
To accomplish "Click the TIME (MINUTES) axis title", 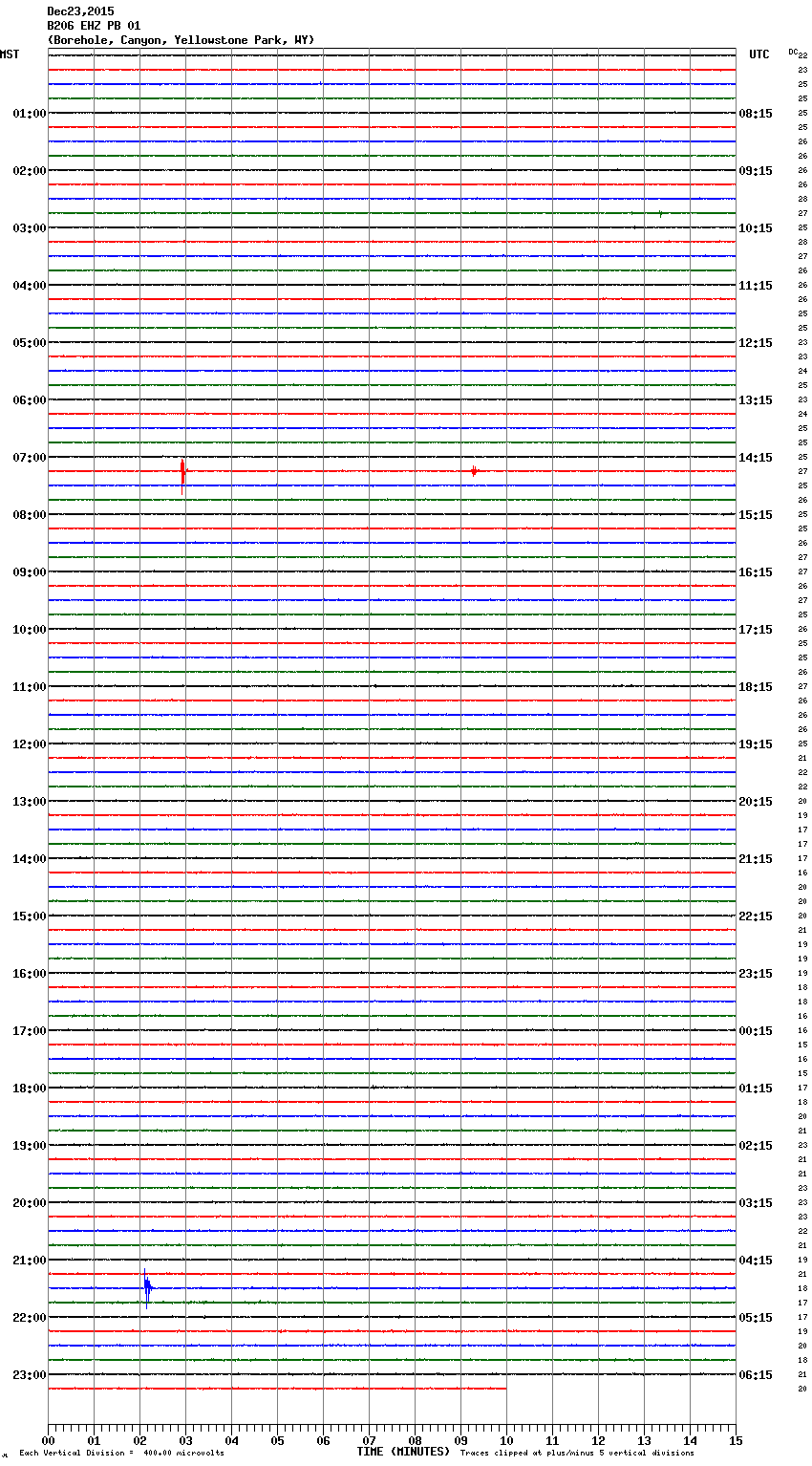I will pos(403,1452).
